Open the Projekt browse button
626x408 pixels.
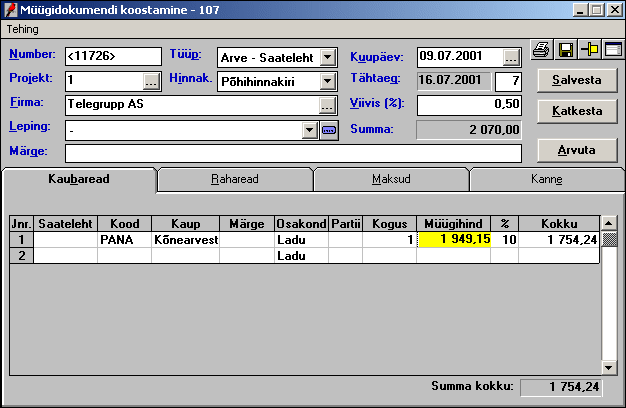151,81
